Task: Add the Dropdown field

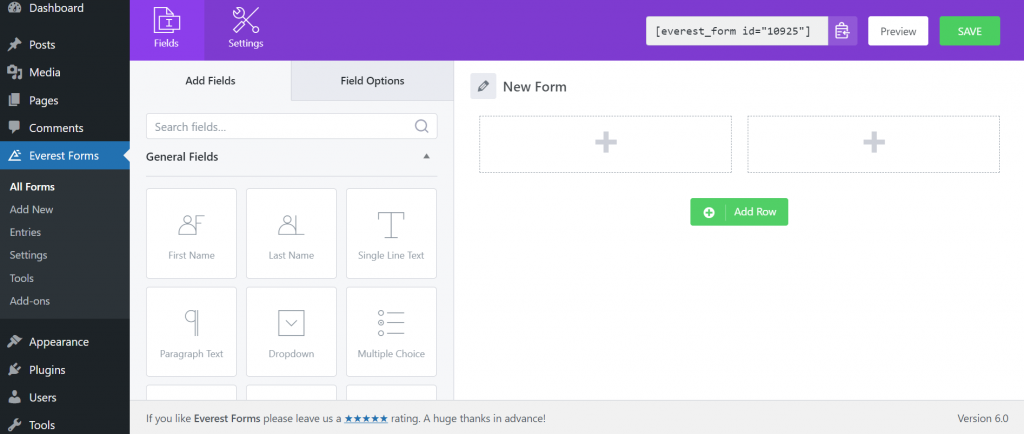Action: (291, 332)
